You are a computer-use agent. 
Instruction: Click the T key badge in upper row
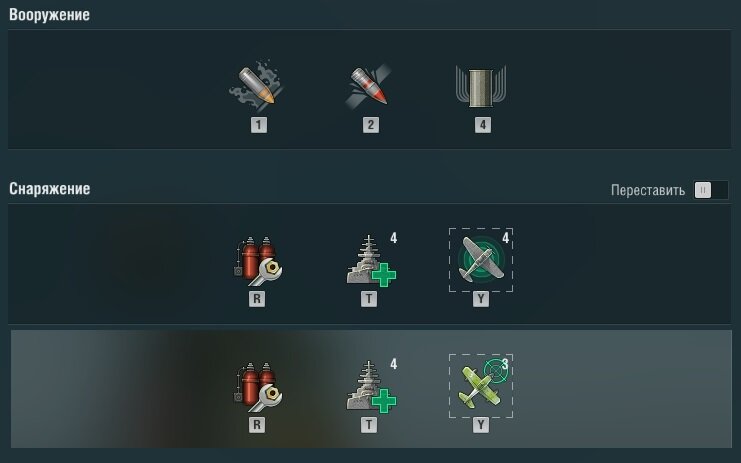[x=369, y=299]
